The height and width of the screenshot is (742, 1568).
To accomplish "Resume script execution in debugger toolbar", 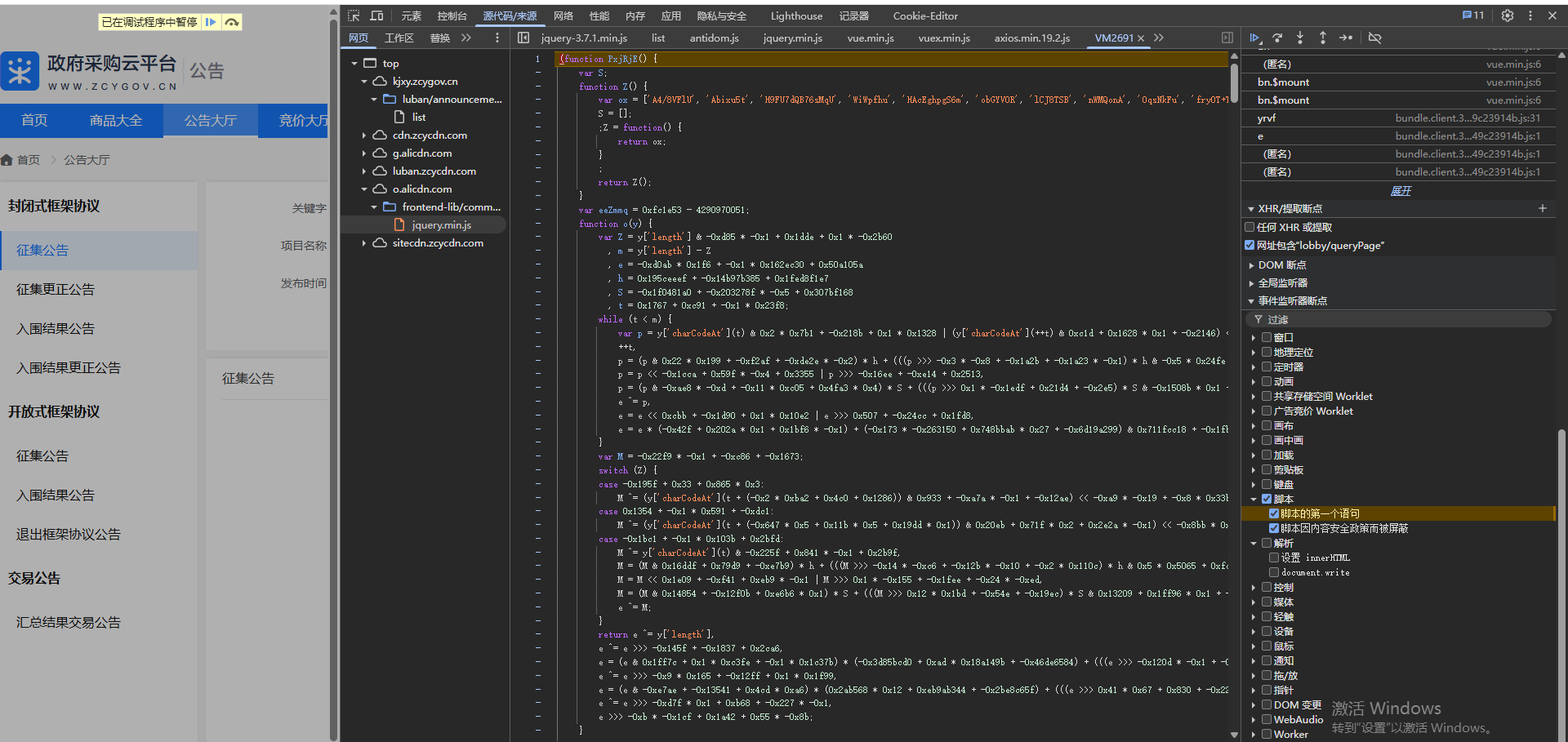I will click(1255, 38).
